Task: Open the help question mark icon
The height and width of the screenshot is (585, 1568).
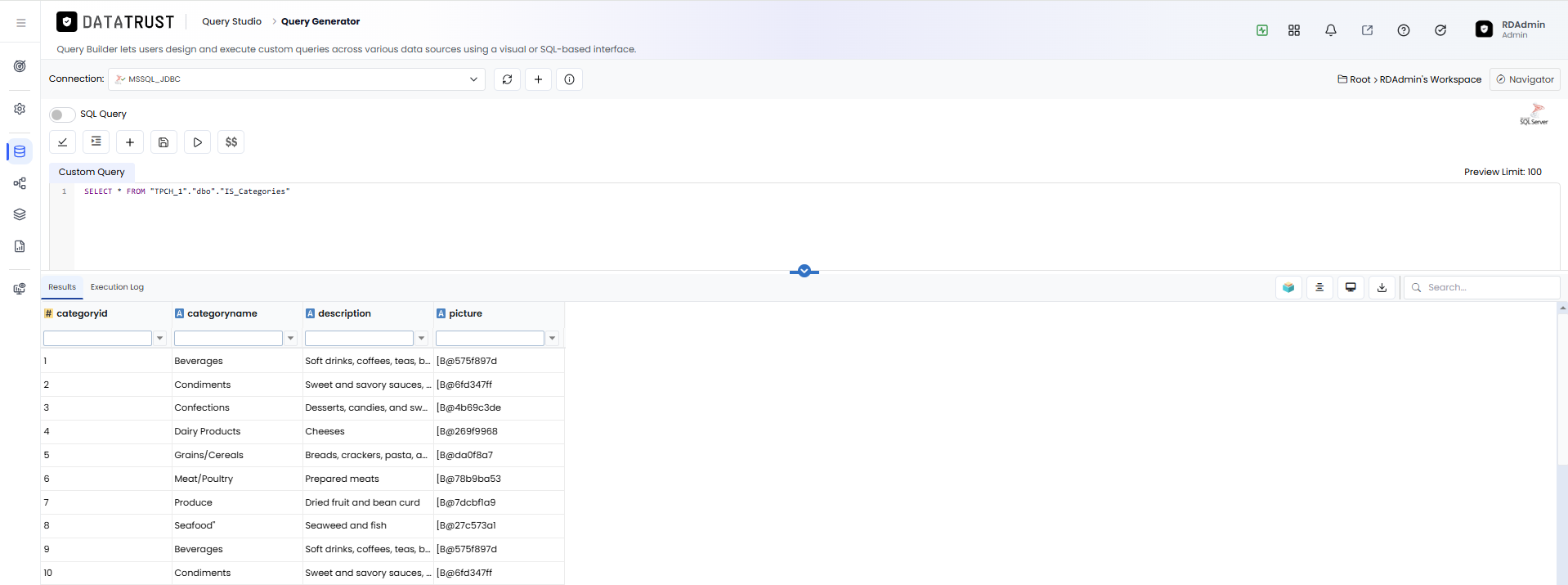Action: pos(1404,30)
